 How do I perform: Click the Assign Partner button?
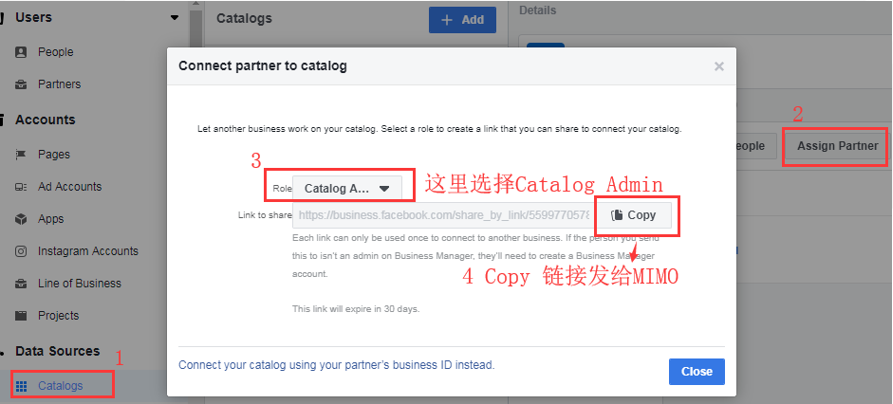(x=837, y=146)
